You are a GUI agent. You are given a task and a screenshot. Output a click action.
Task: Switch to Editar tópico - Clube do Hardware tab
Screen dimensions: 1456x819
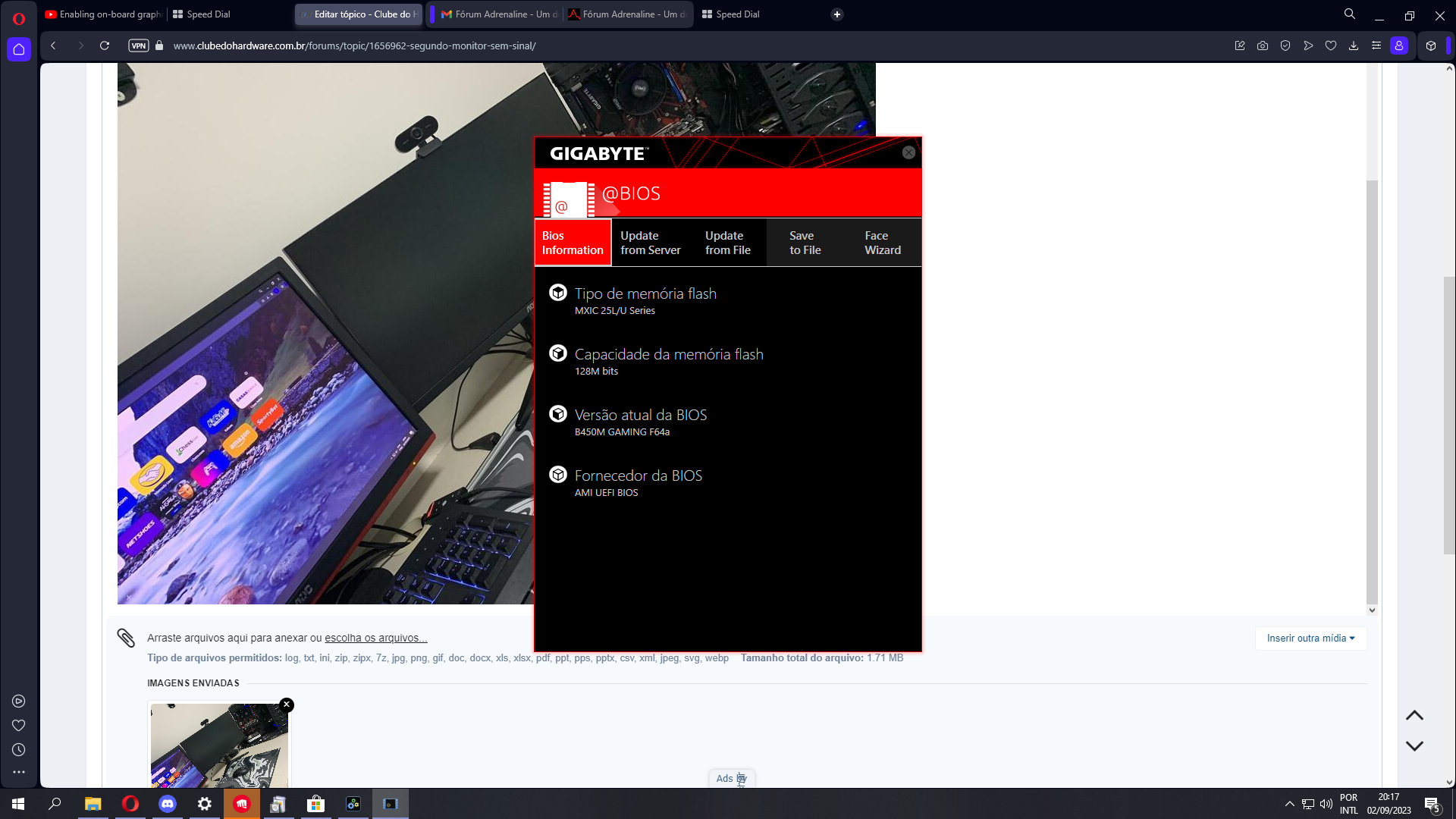click(358, 14)
